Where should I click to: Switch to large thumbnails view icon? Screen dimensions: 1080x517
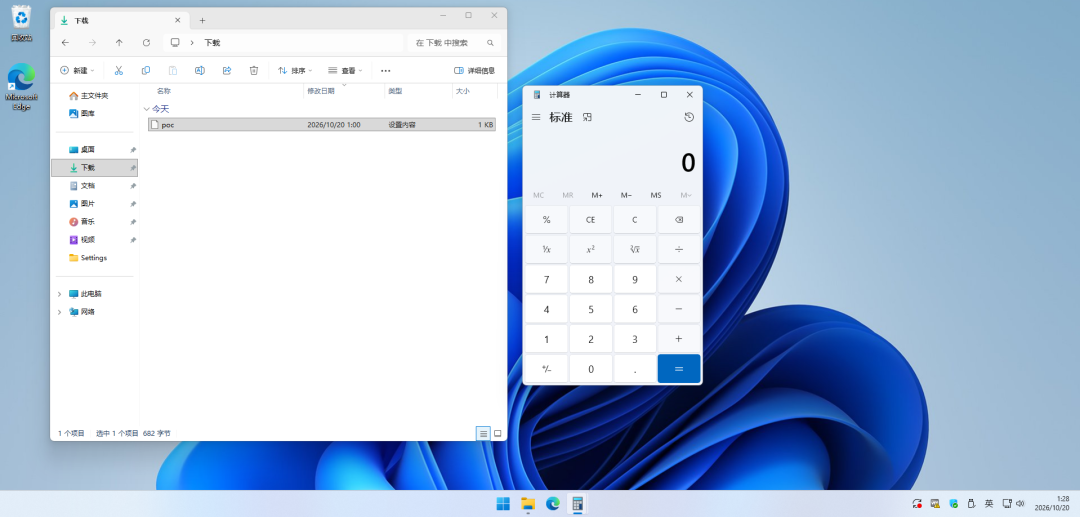point(497,433)
